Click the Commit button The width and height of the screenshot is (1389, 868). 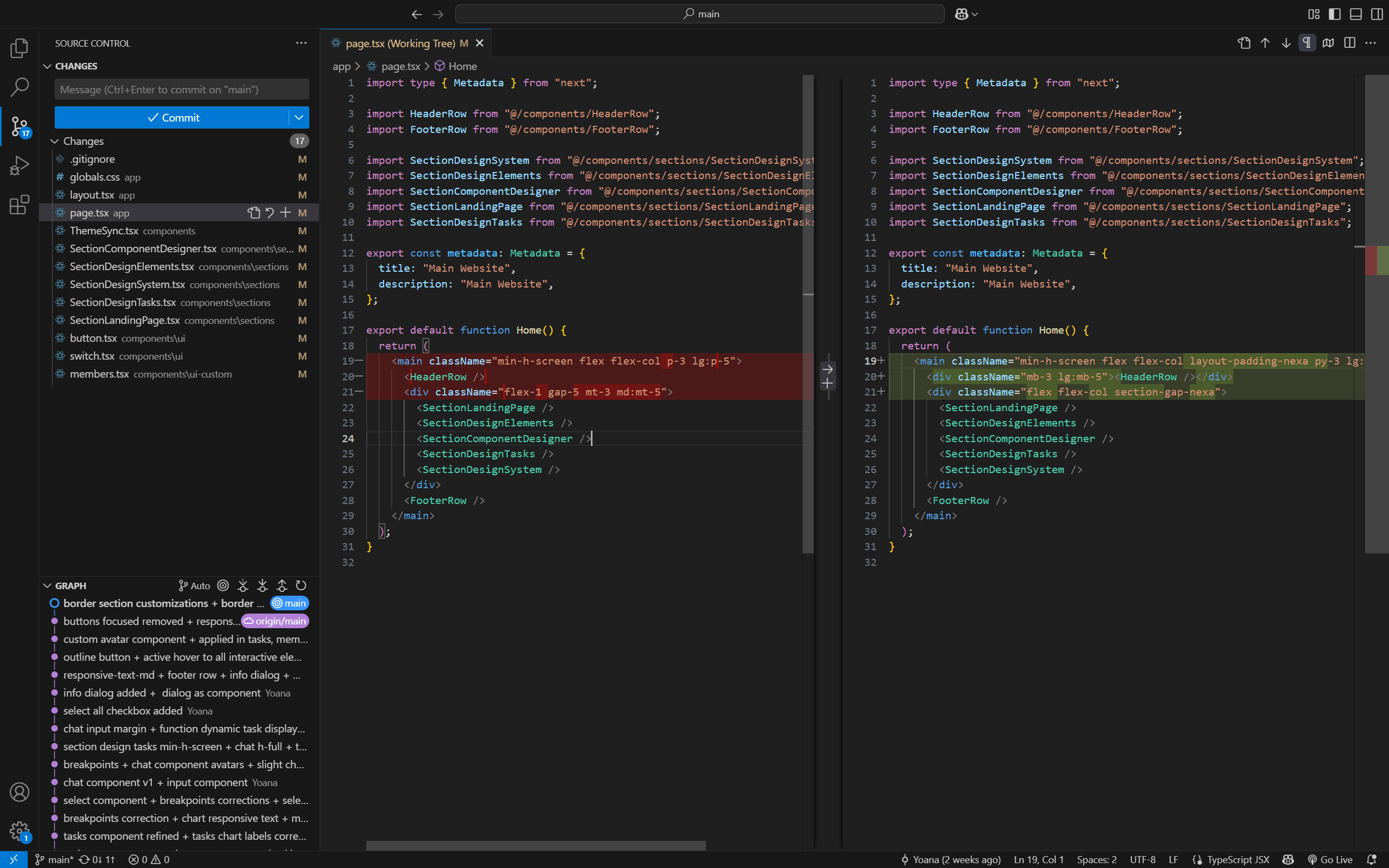point(172,118)
